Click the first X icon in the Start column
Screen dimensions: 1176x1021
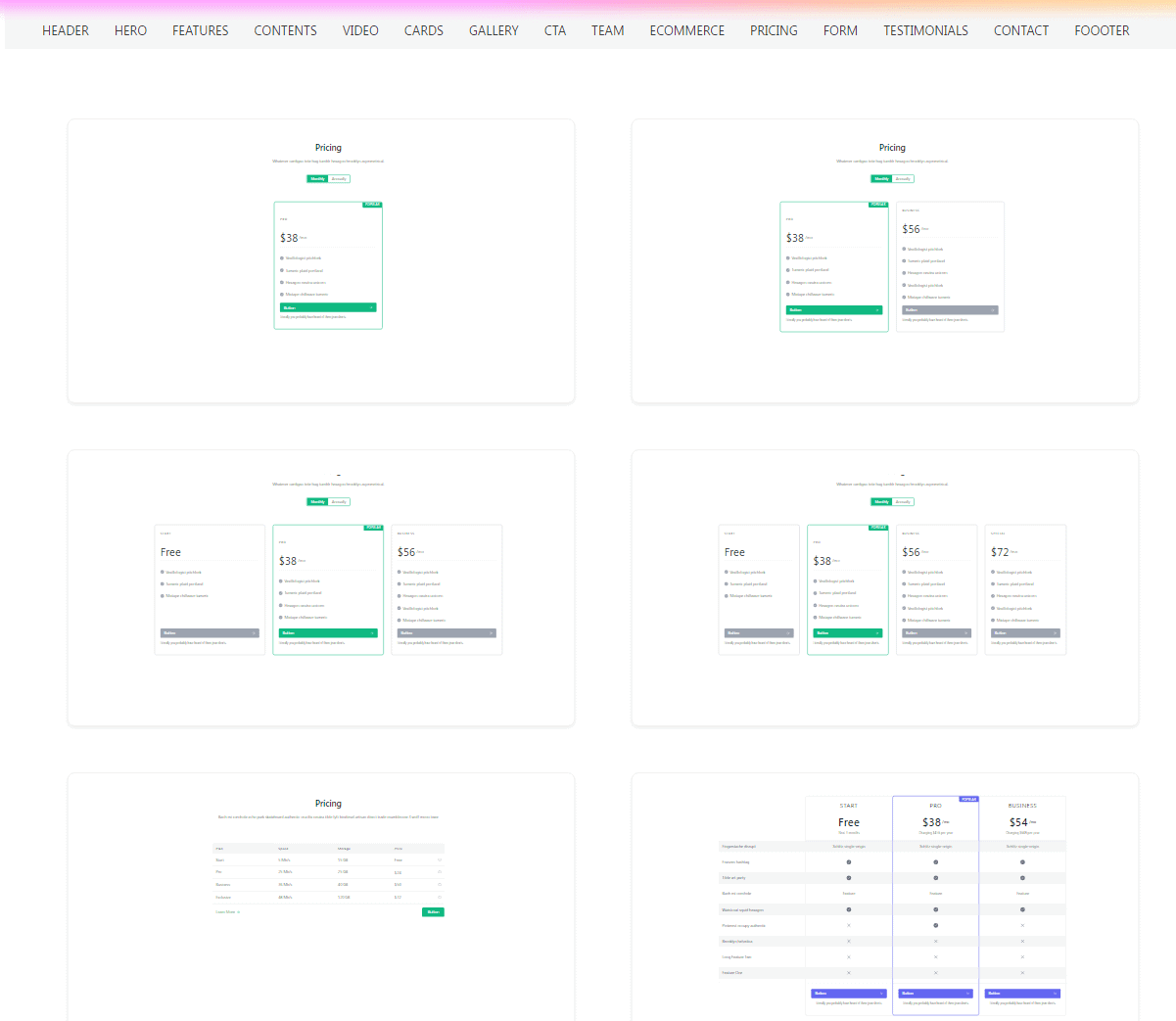[848, 925]
